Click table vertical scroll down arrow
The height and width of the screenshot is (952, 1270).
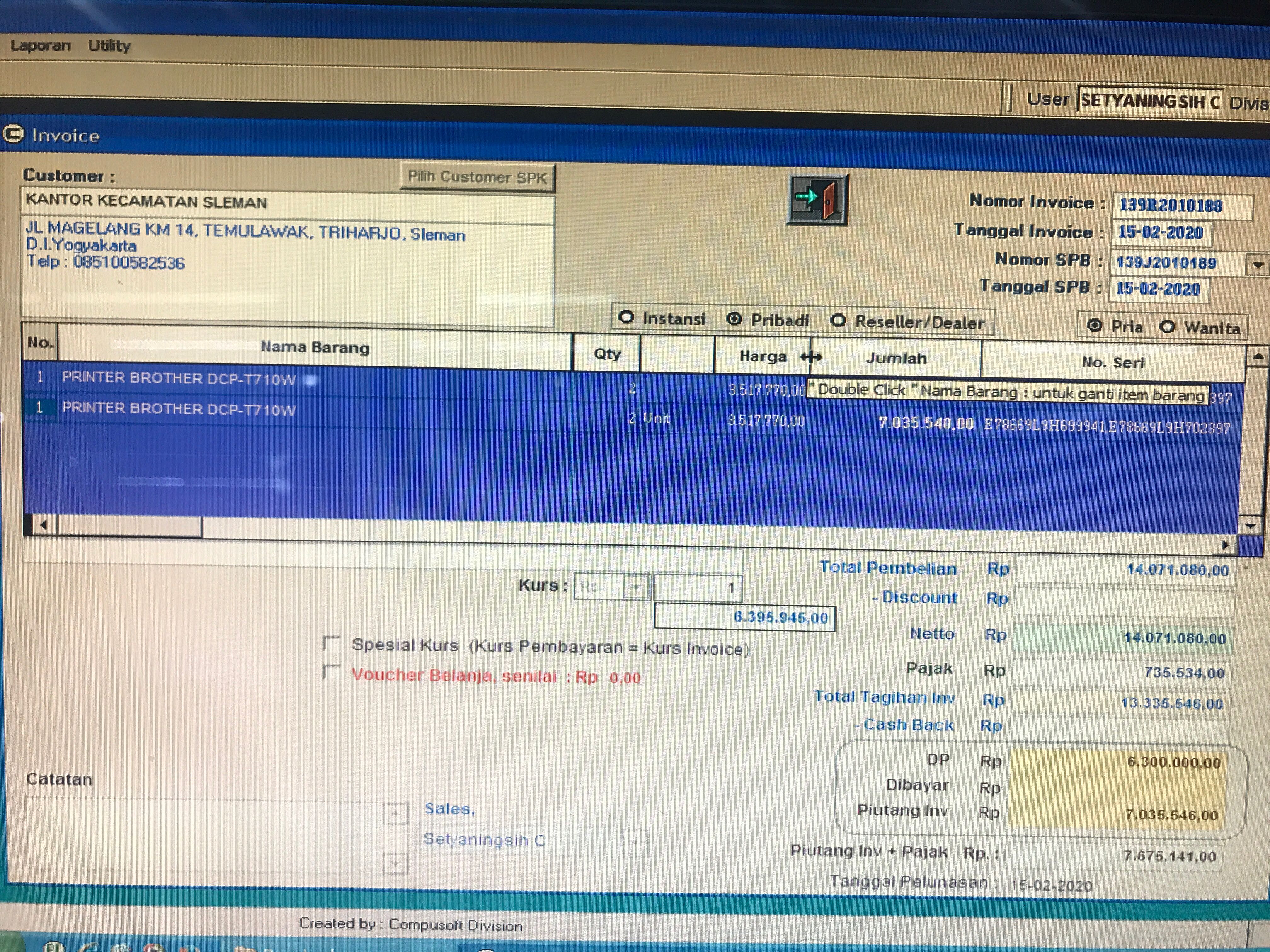click(x=1251, y=525)
